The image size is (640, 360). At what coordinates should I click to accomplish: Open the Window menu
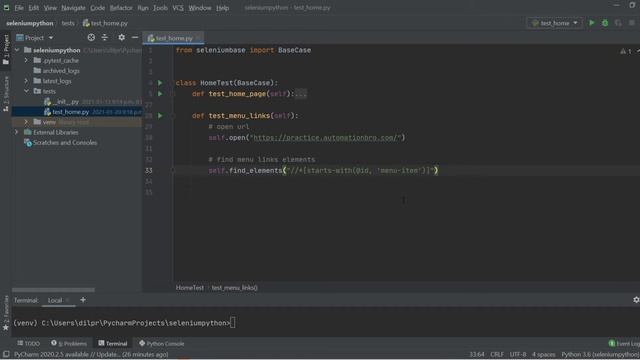click(x=200, y=8)
